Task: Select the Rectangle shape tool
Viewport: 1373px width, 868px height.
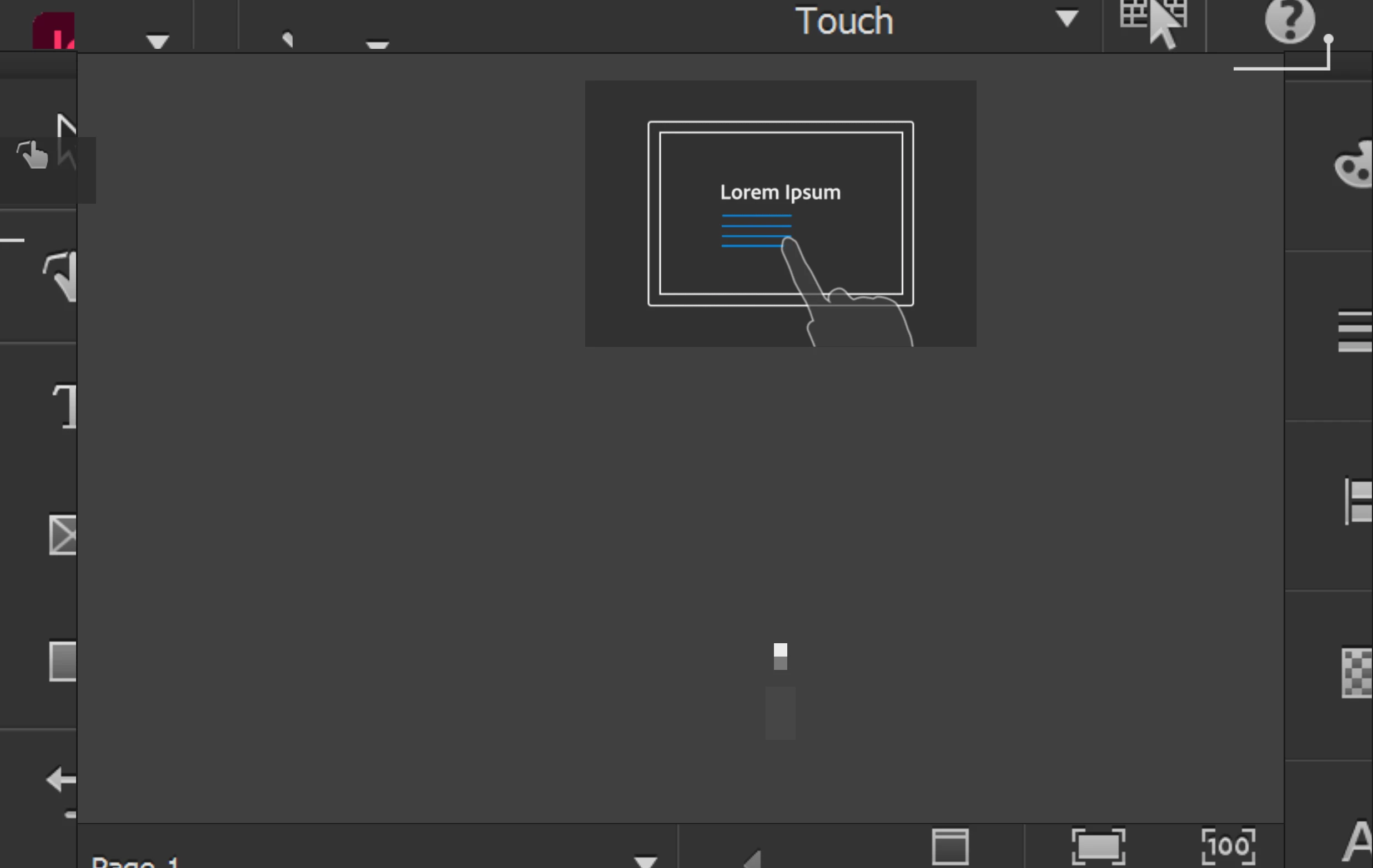Action: (x=63, y=661)
